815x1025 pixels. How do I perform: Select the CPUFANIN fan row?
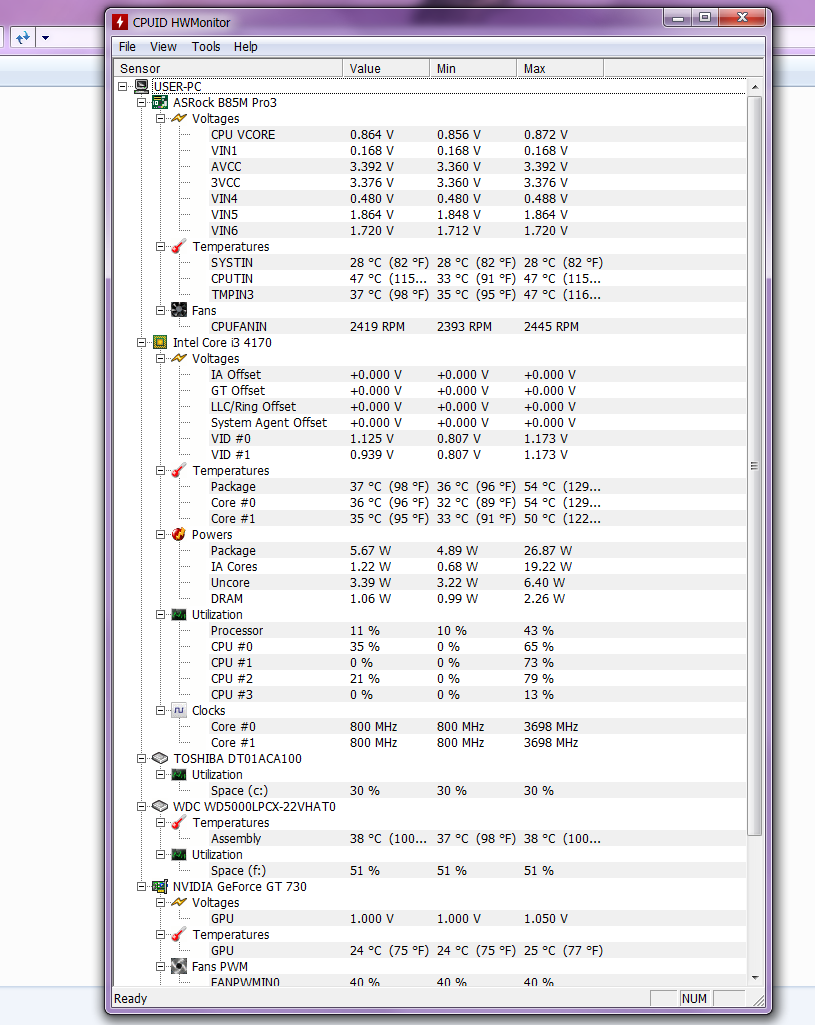477,326
